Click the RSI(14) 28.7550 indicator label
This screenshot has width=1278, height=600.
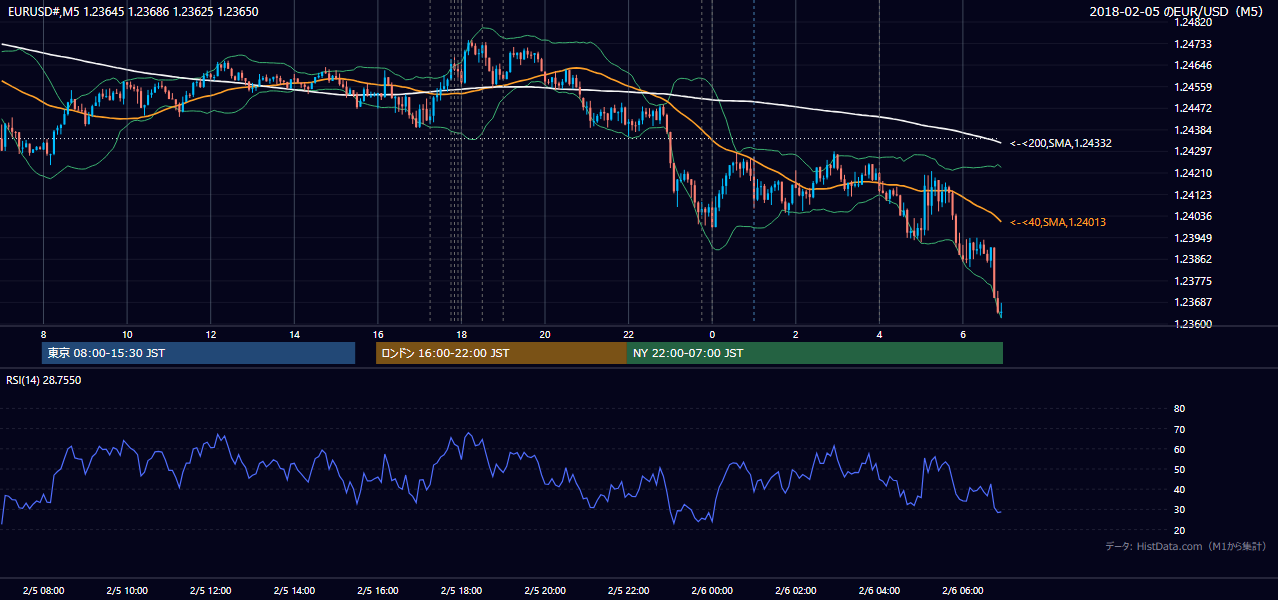coord(44,380)
